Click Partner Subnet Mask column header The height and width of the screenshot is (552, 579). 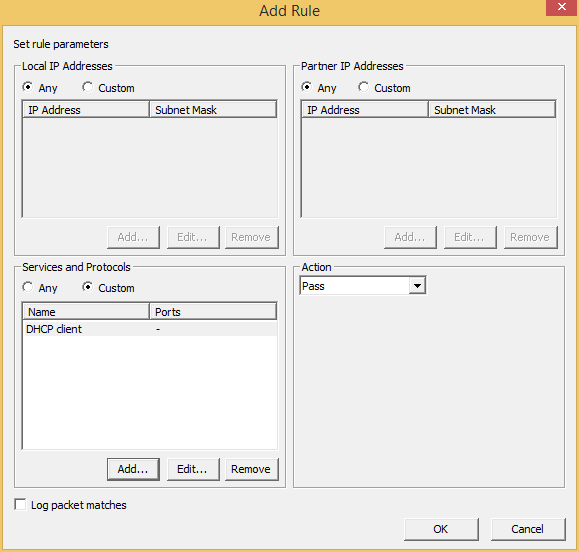(492, 110)
